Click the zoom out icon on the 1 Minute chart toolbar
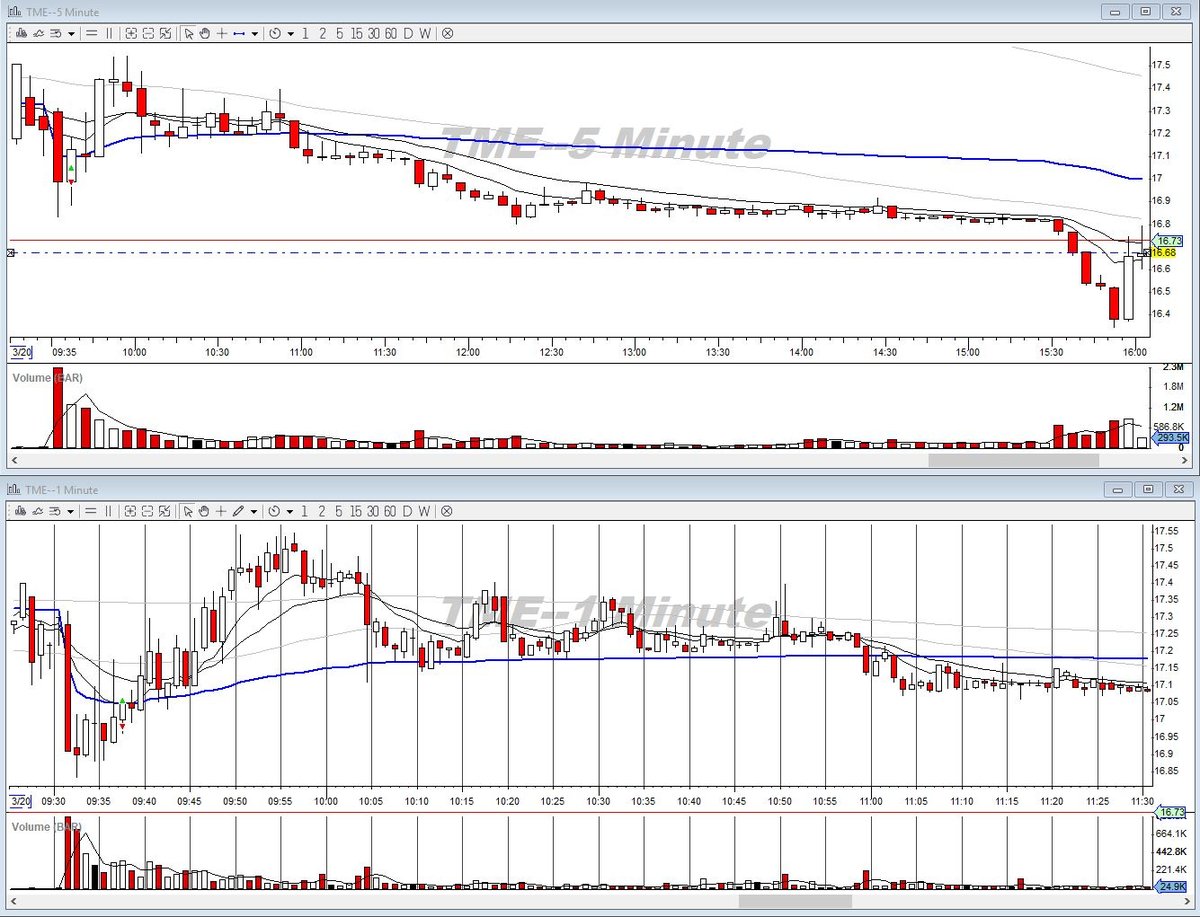The height and width of the screenshot is (917, 1200). tap(148, 511)
